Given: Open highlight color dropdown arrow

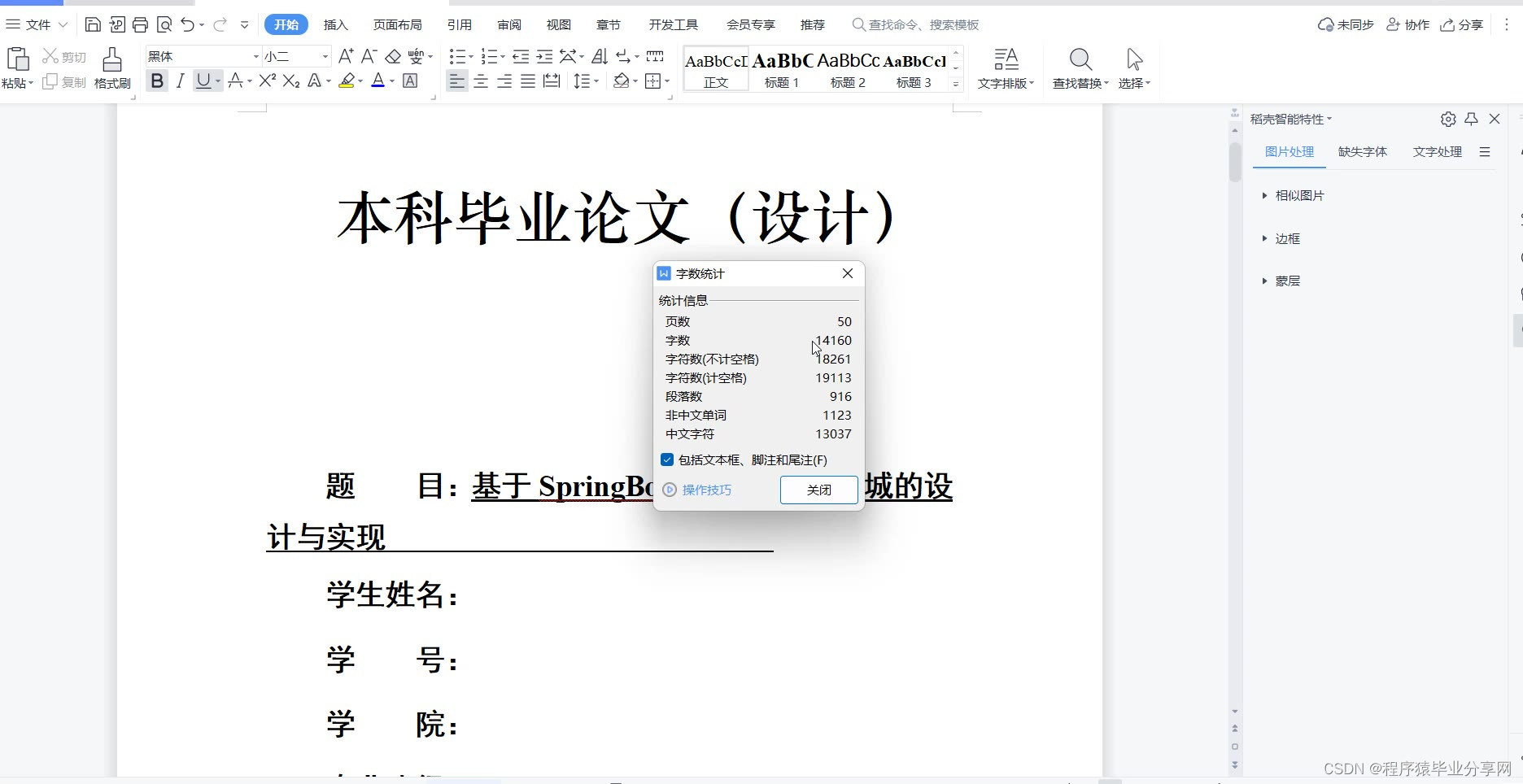Looking at the screenshot, I should pos(360,81).
